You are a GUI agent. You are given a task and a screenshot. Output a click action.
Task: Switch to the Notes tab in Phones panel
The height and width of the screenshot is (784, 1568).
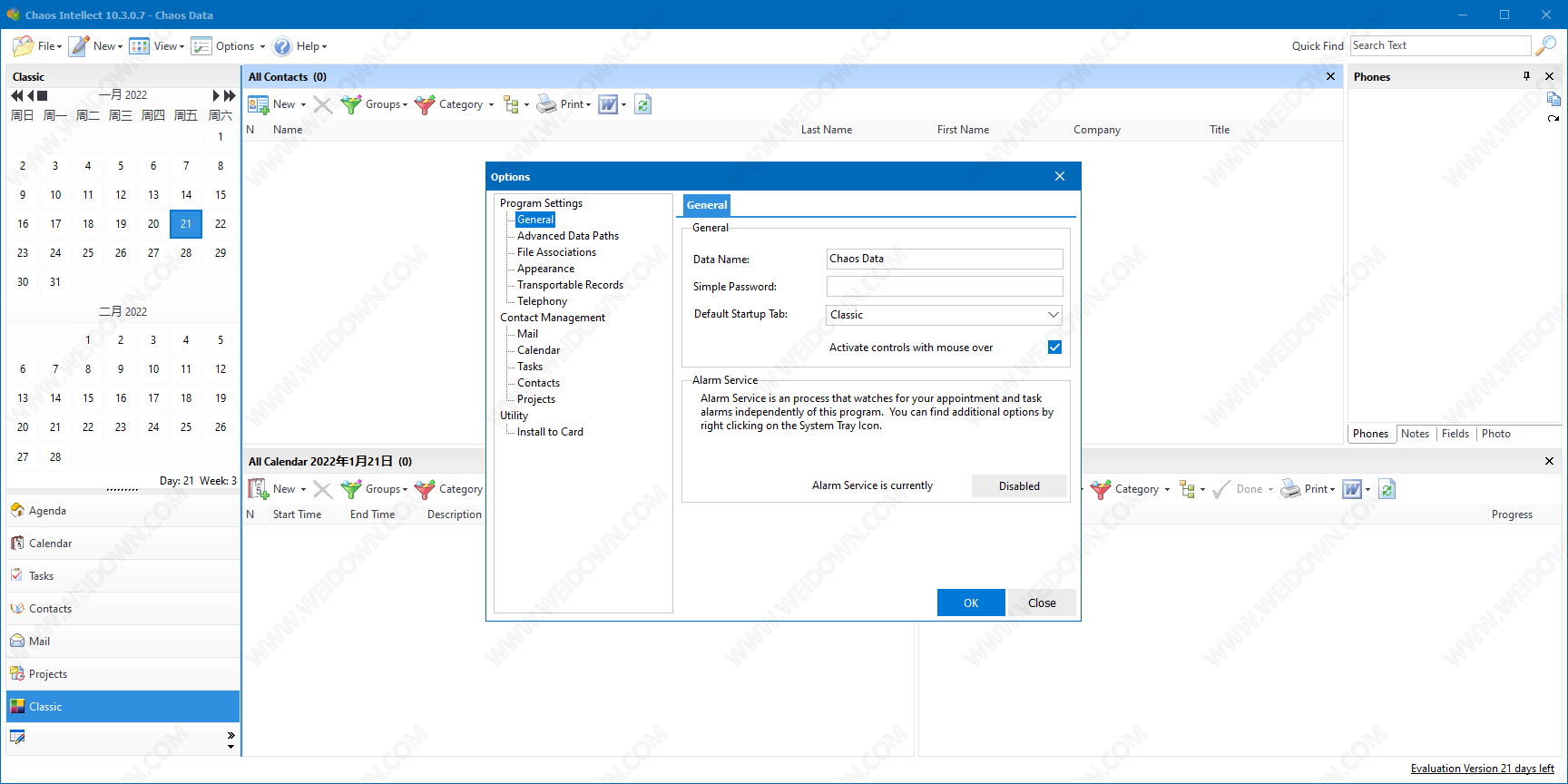pos(1415,434)
